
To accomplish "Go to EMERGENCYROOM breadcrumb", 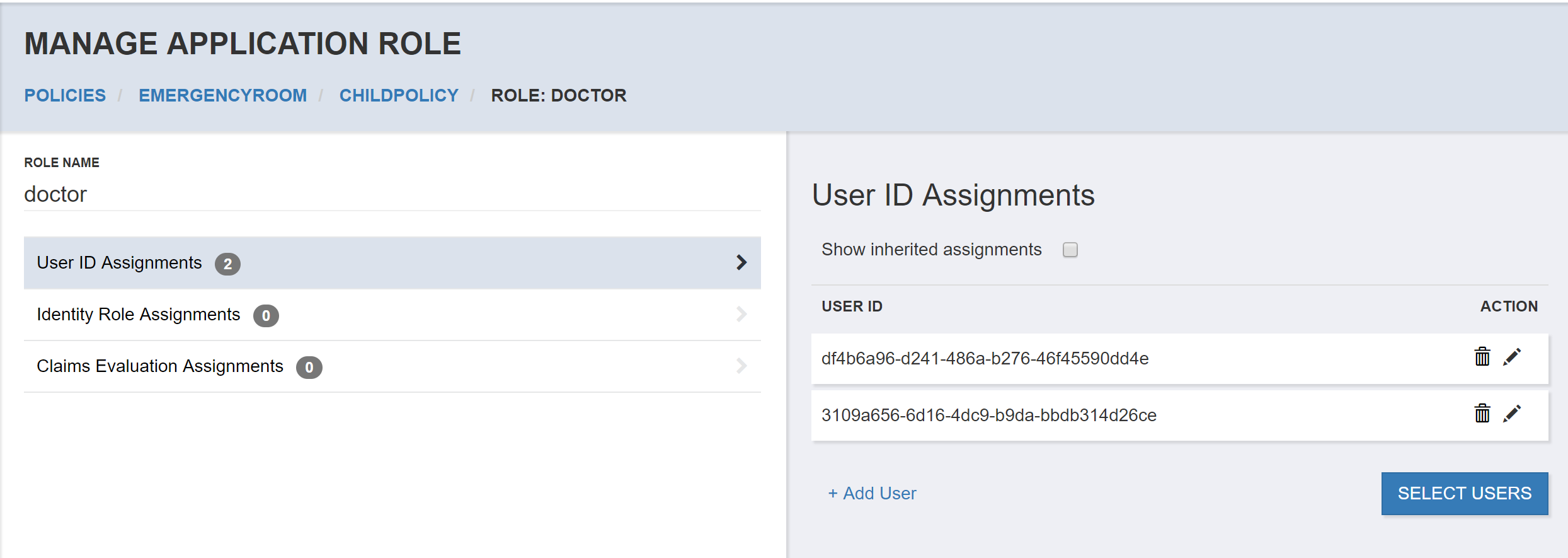I will point(223,95).
